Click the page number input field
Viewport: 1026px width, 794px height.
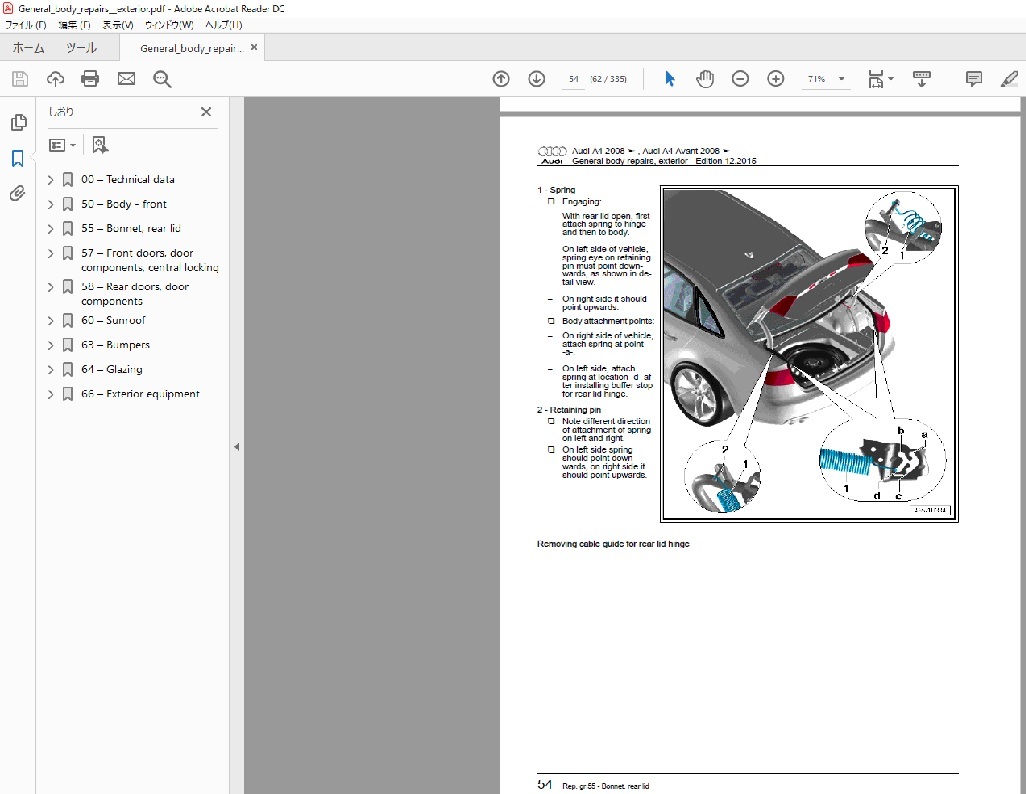573,79
